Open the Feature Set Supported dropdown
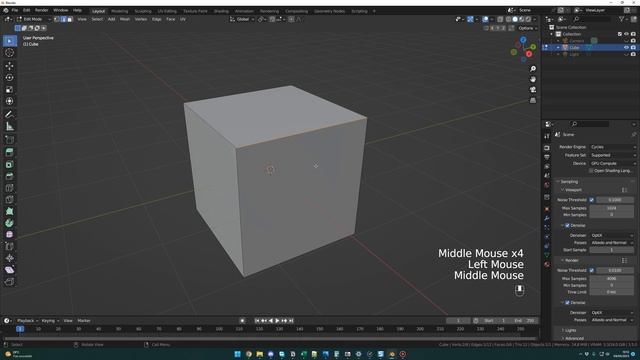Image resolution: width=640 pixels, height=360 pixels. click(613, 155)
